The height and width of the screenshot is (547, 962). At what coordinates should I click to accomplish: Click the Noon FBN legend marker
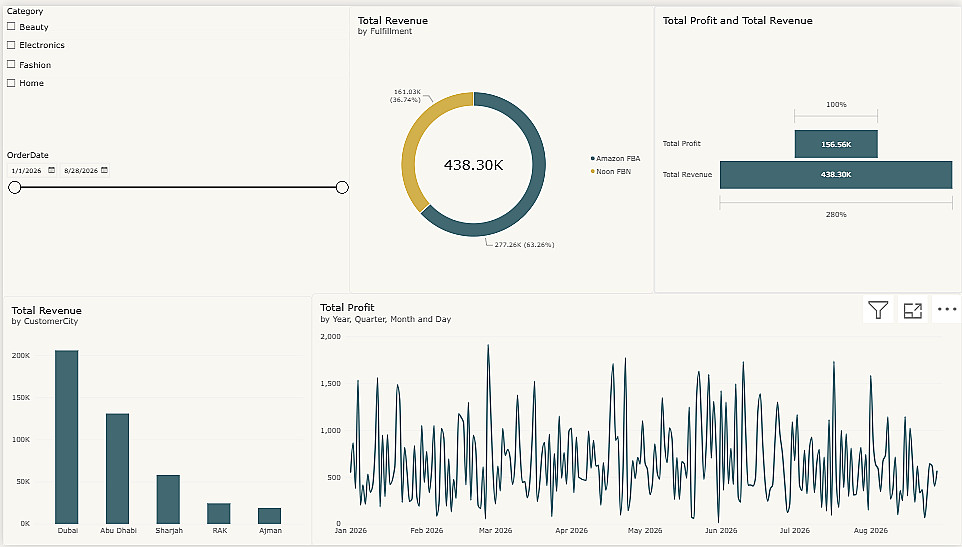tap(593, 171)
